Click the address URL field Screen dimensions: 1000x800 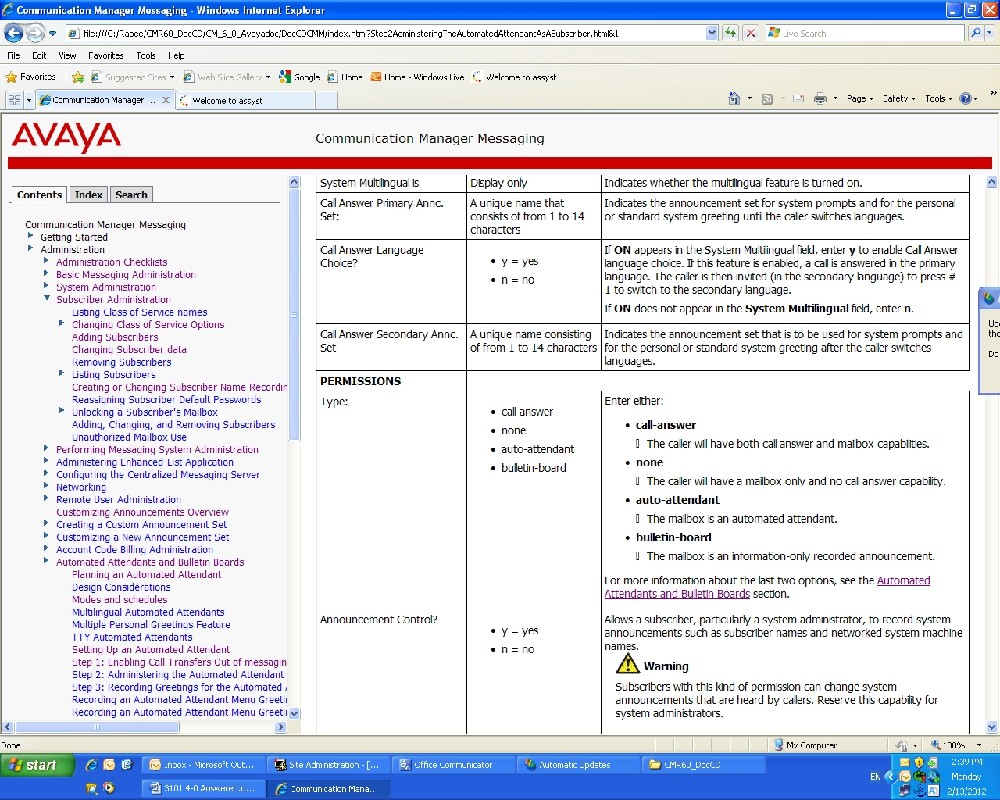tap(392, 33)
